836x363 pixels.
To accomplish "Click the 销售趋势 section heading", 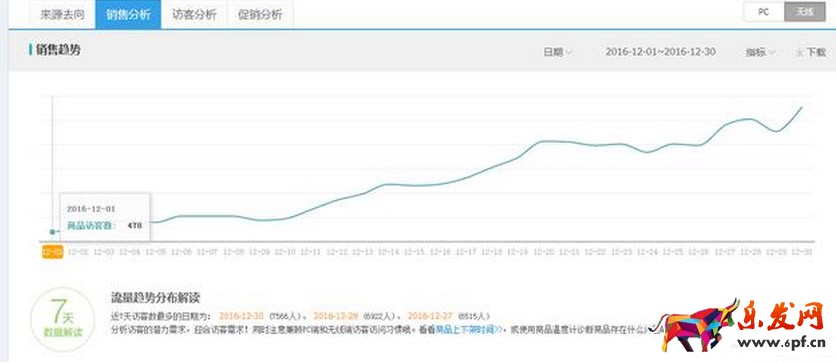I will point(58,50).
